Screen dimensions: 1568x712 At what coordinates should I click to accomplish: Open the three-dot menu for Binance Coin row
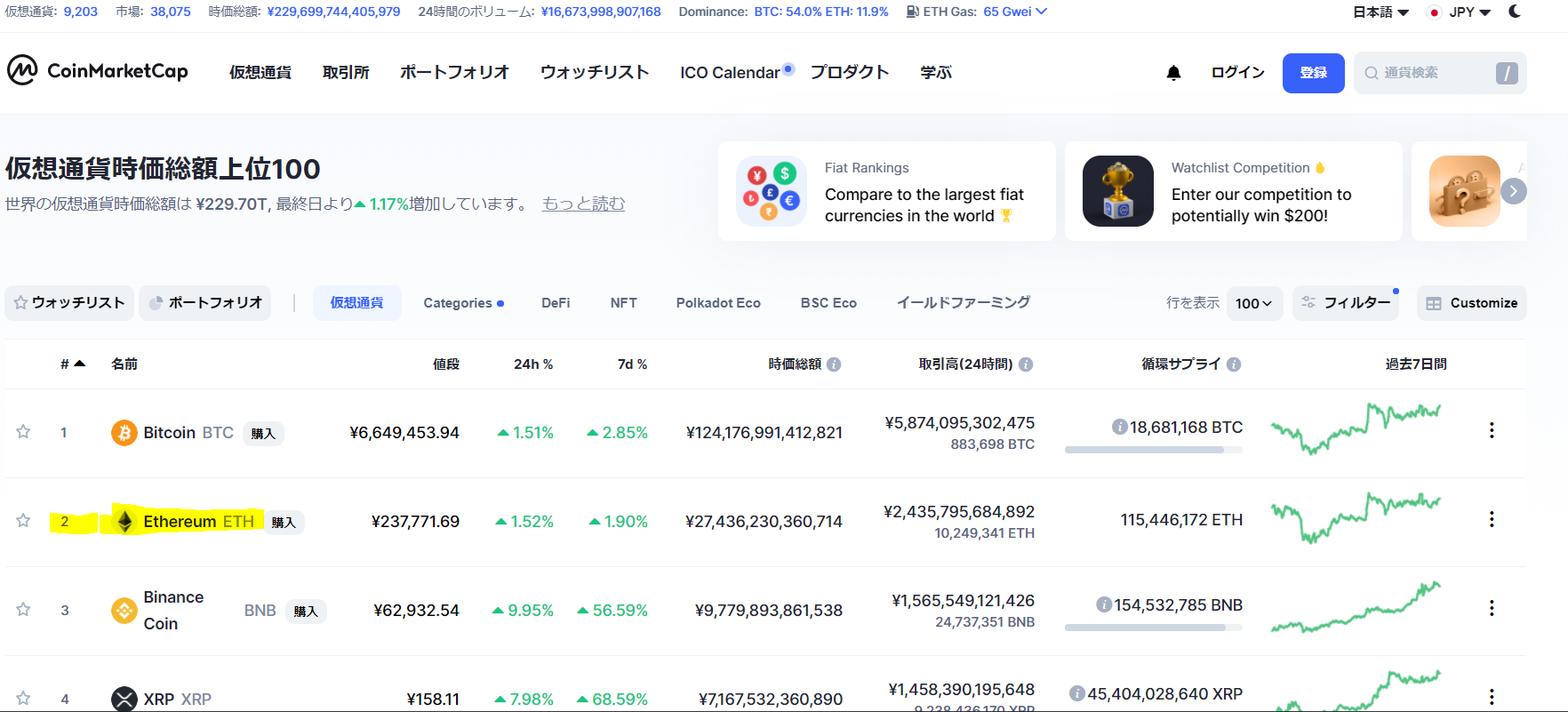(x=1492, y=609)
